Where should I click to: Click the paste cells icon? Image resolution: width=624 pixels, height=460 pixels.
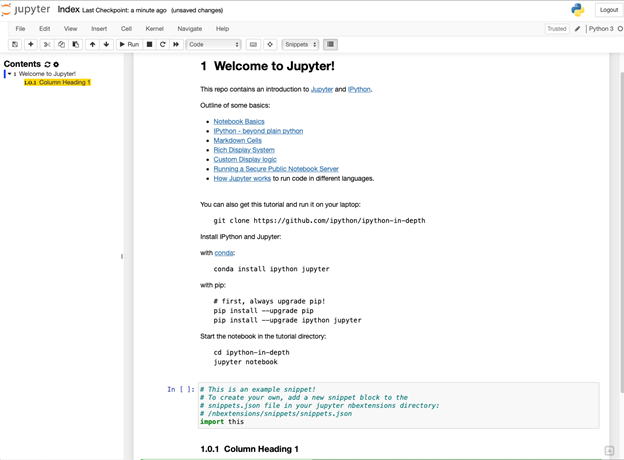[x=76, y=44]
